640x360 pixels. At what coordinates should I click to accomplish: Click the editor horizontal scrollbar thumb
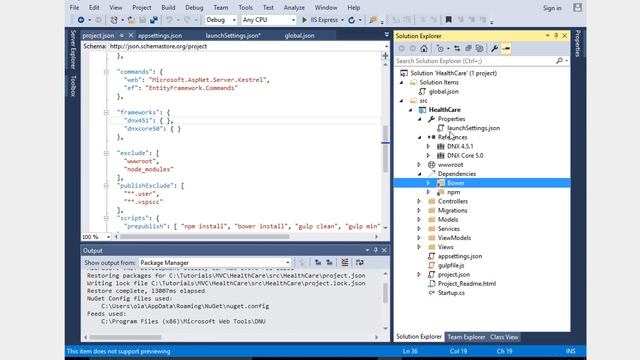pos(204,237)
